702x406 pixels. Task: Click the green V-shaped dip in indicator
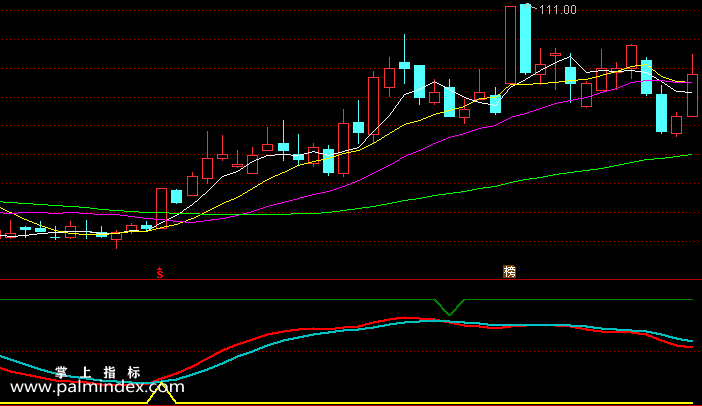coord(449,307)
